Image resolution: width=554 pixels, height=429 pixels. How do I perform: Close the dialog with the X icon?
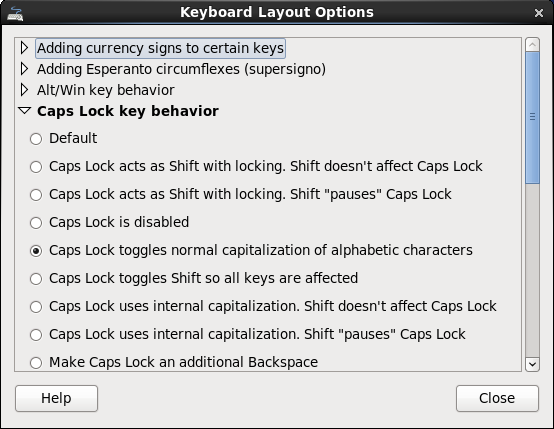pyautogui.click(x=538, y=13)
